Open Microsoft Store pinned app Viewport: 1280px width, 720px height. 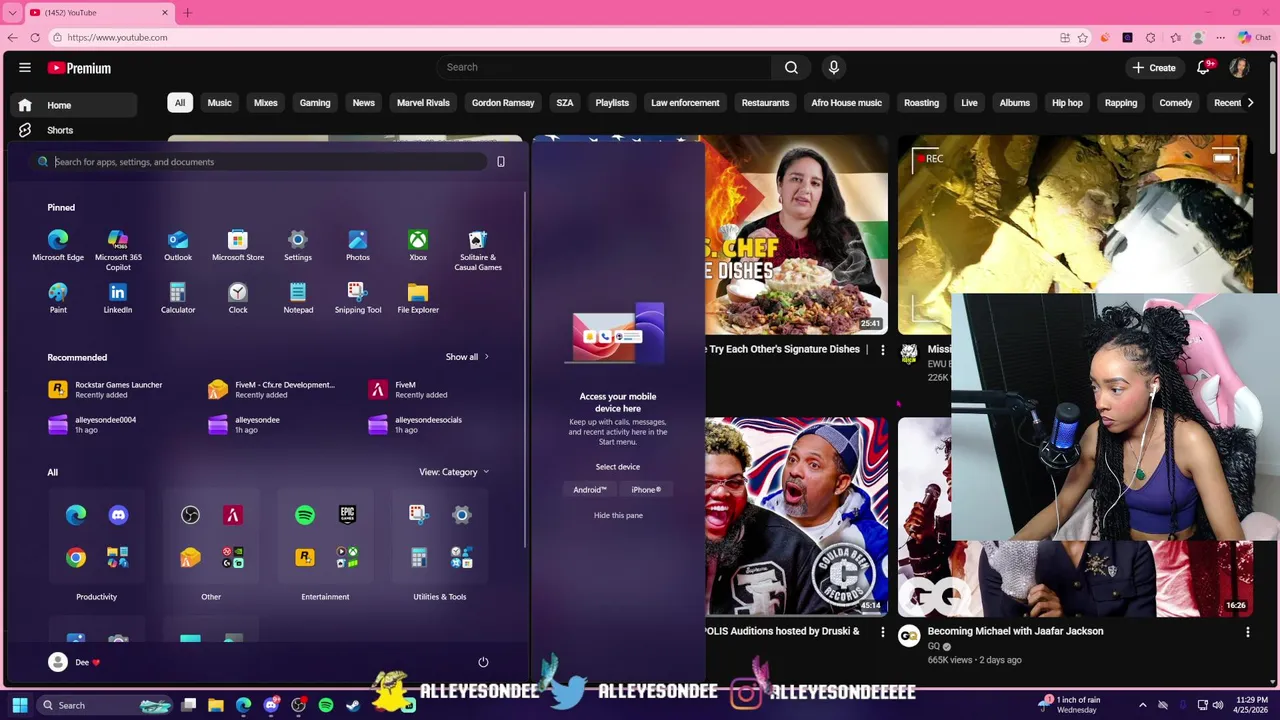tap(238, 246)
